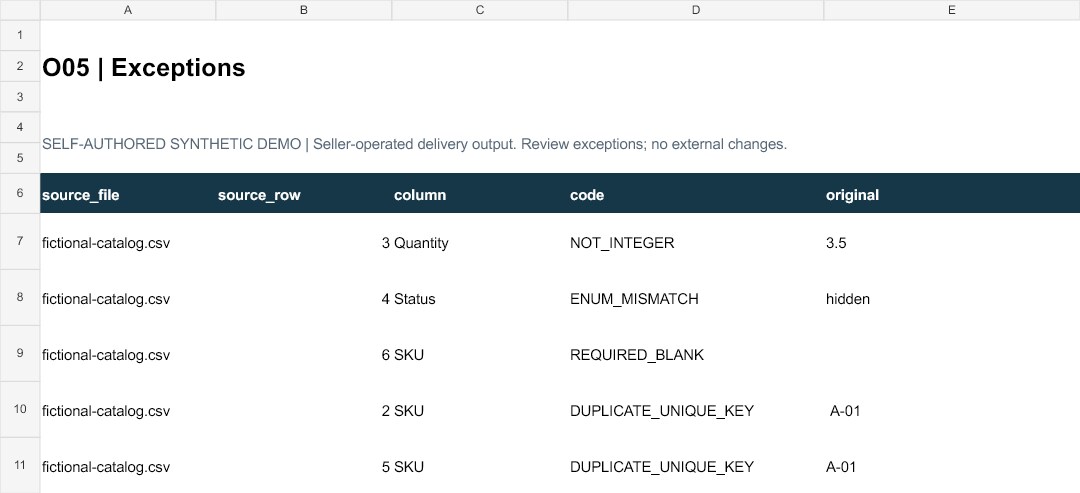
Task: Select column B header
Action: coord(304,10)
